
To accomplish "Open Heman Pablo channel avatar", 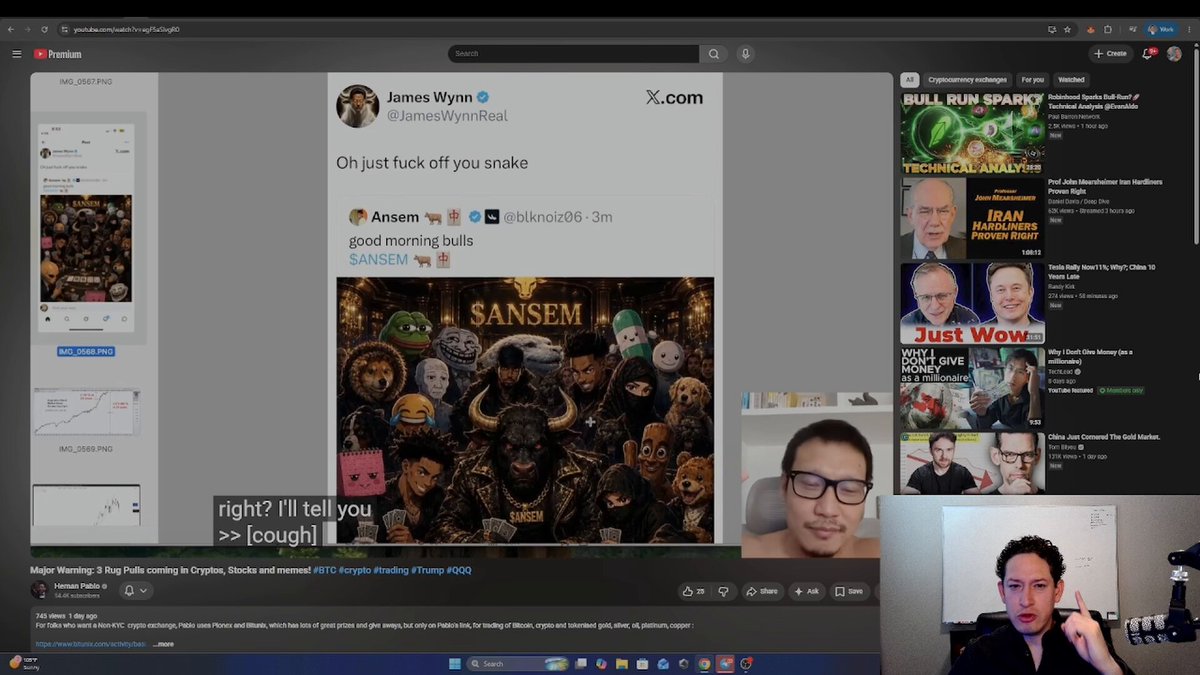I will click(39, 590).
